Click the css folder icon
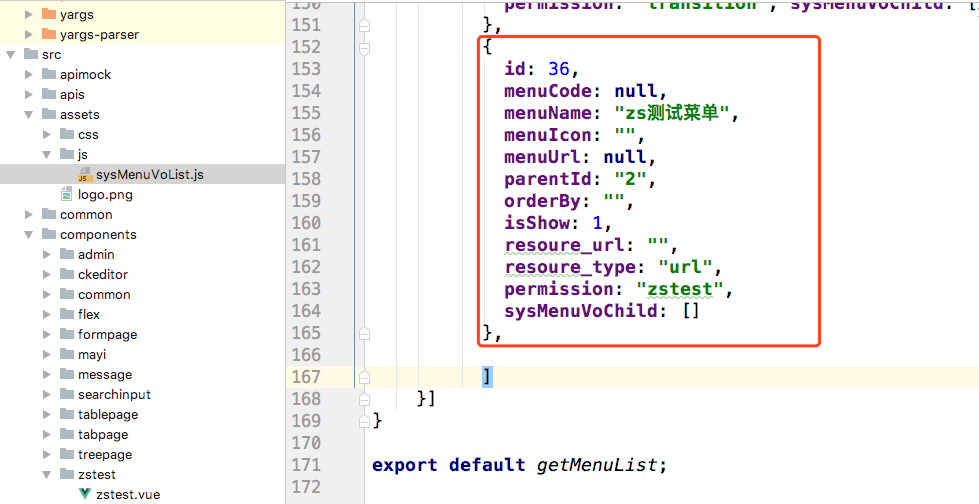This screenshot has width=979, height=504. point(67,134)
